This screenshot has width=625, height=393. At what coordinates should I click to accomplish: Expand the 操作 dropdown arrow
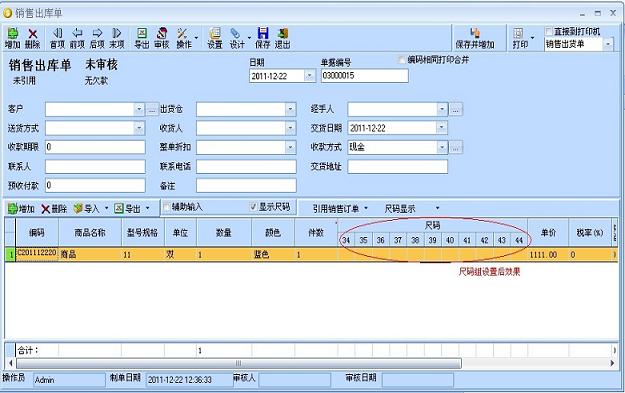pyautogui.click(x=196, y=38)
